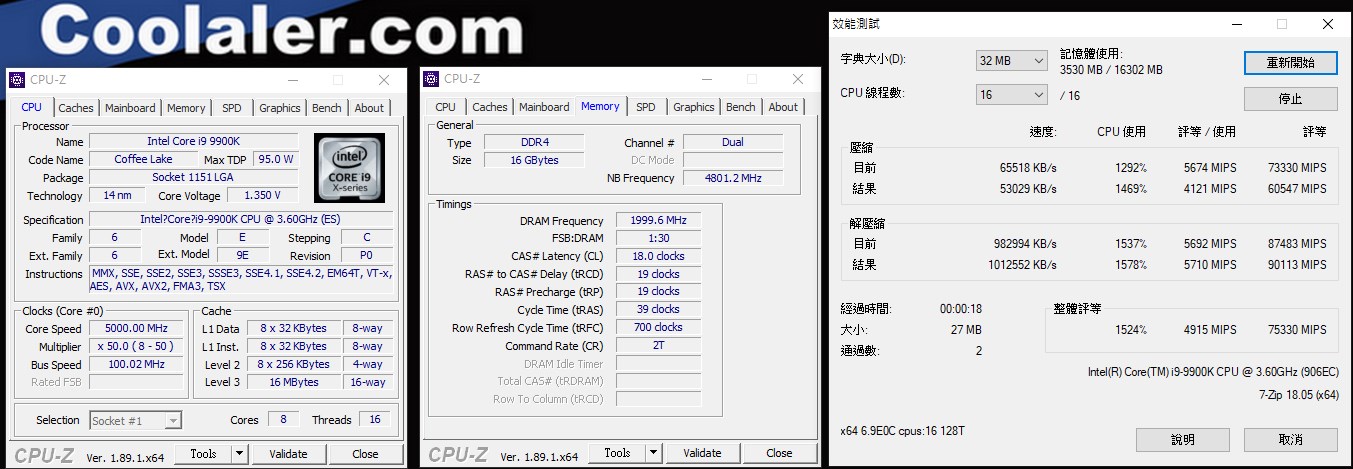
Task: Click the FSB:DRAM 1:30 value
Action: (x=658, y=238)
